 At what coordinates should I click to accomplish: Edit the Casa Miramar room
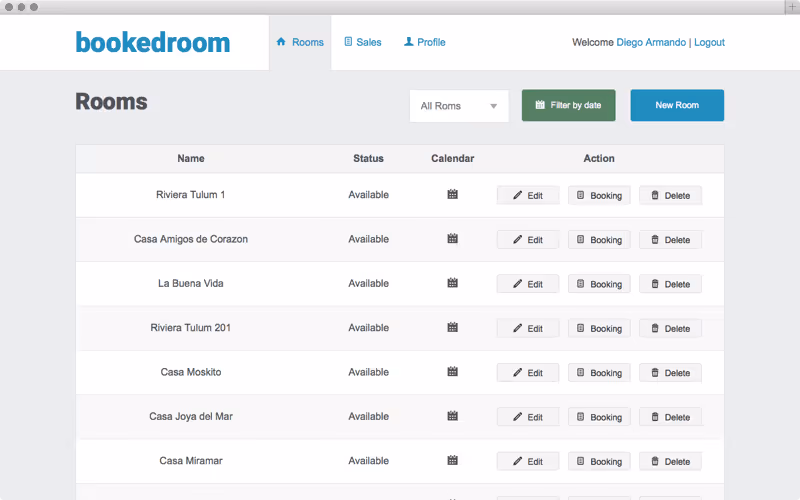coord(528,462)
